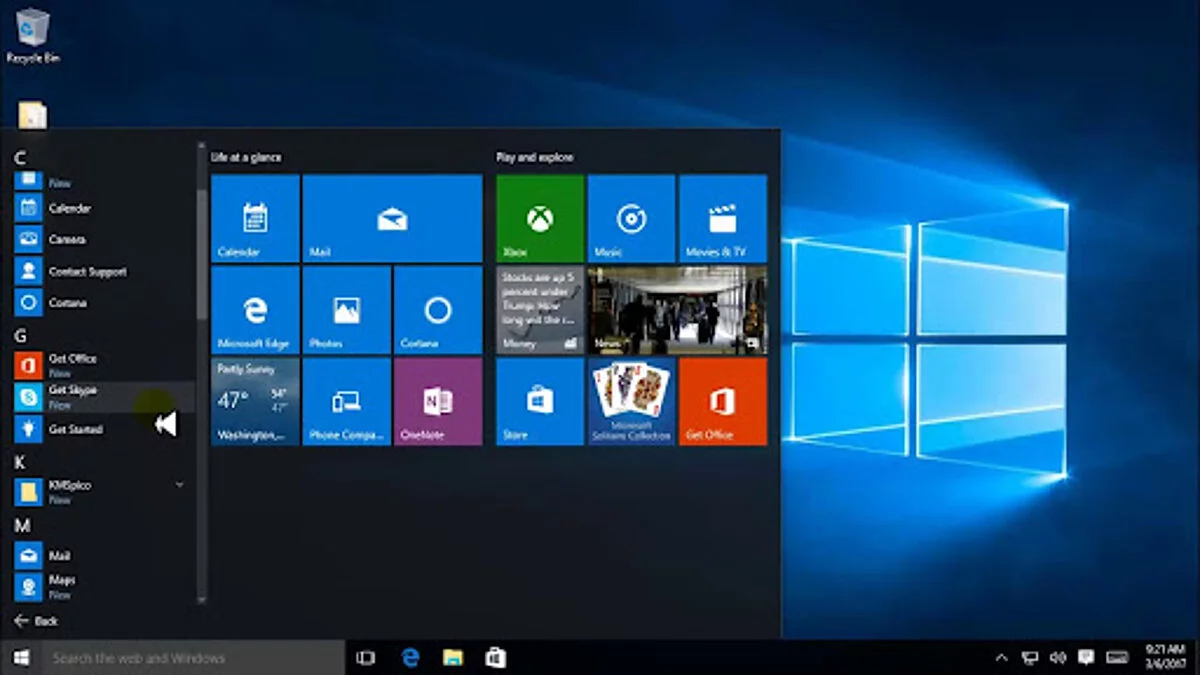
Task: Adjust volume via taskbar speaker icon
Action: pyautogui.click(x=1057, y=658)
